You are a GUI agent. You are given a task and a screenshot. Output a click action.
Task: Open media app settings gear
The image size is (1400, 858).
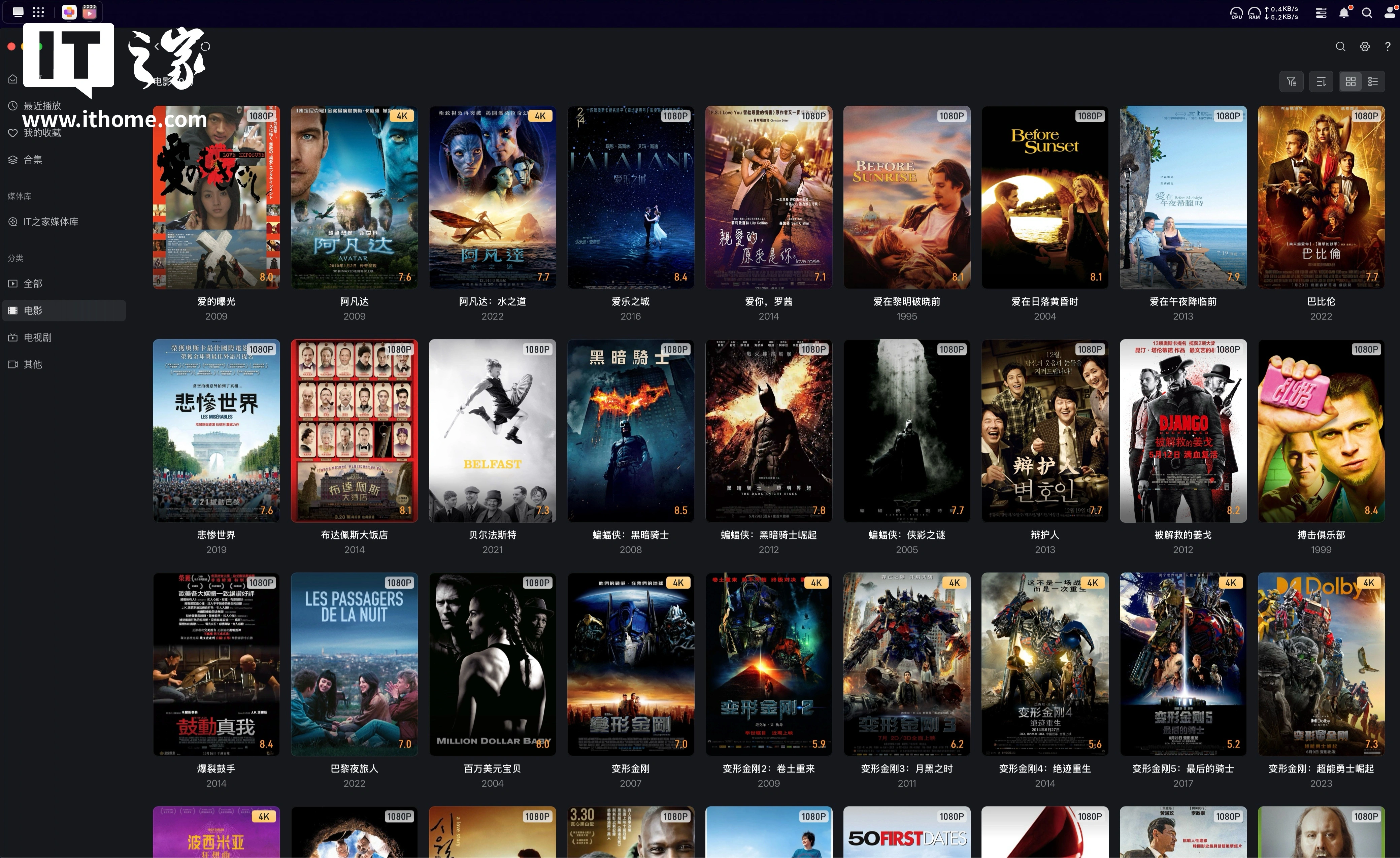point(1365,46)
